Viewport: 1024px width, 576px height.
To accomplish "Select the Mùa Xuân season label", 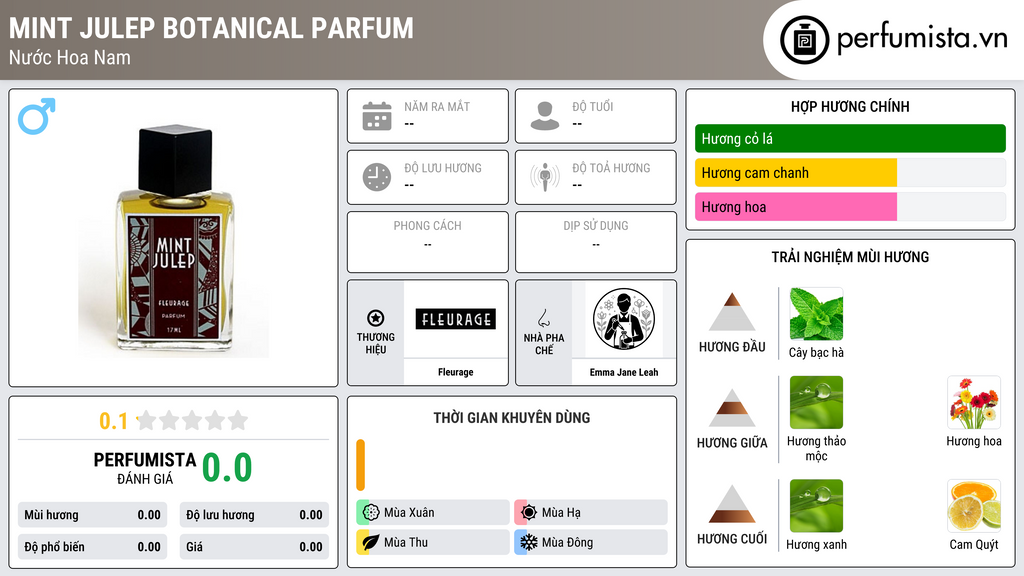I will pyautogui.click(x=409, y=513).
